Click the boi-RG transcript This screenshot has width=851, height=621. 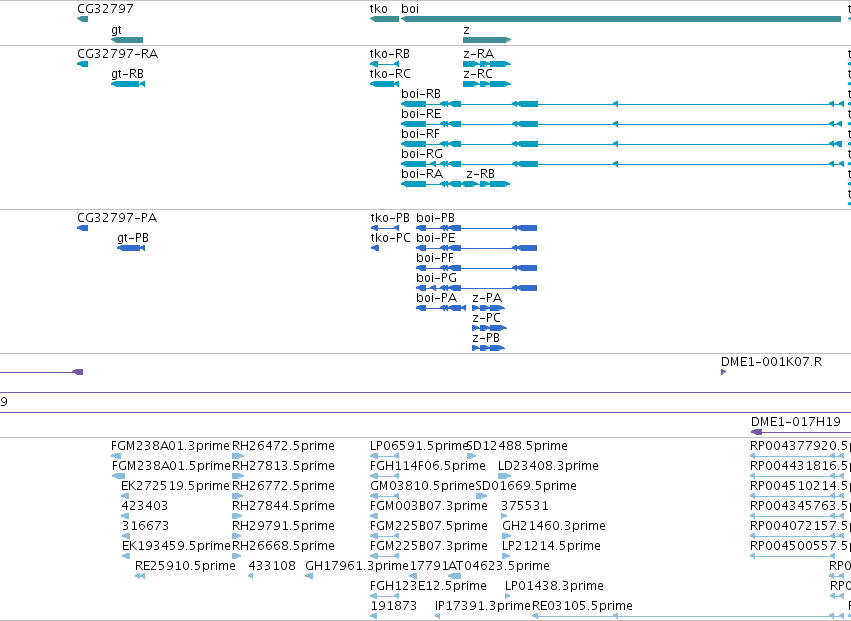tap(623, 164)
